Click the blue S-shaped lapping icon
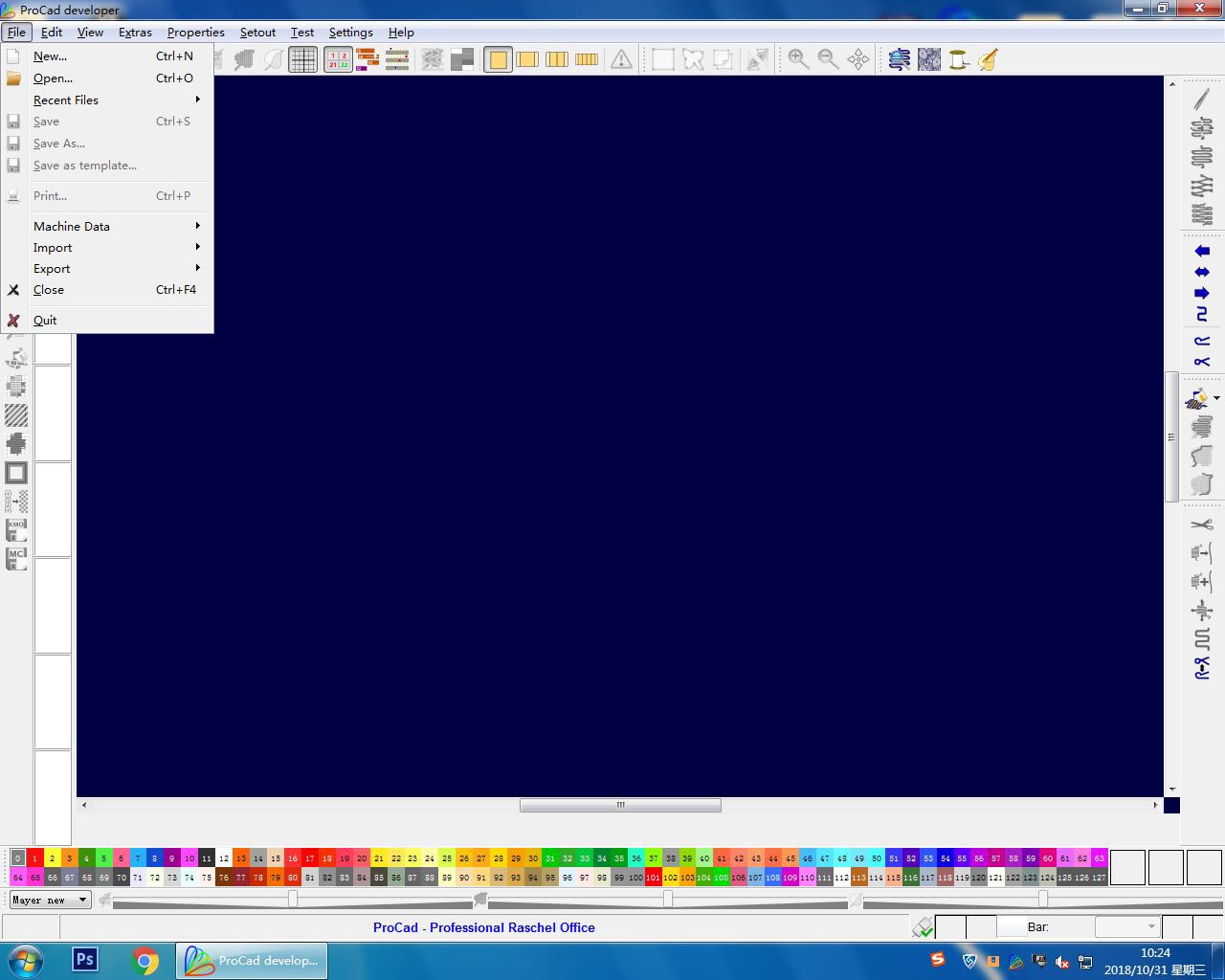 pyautogui.click(x=1202, y=314)
